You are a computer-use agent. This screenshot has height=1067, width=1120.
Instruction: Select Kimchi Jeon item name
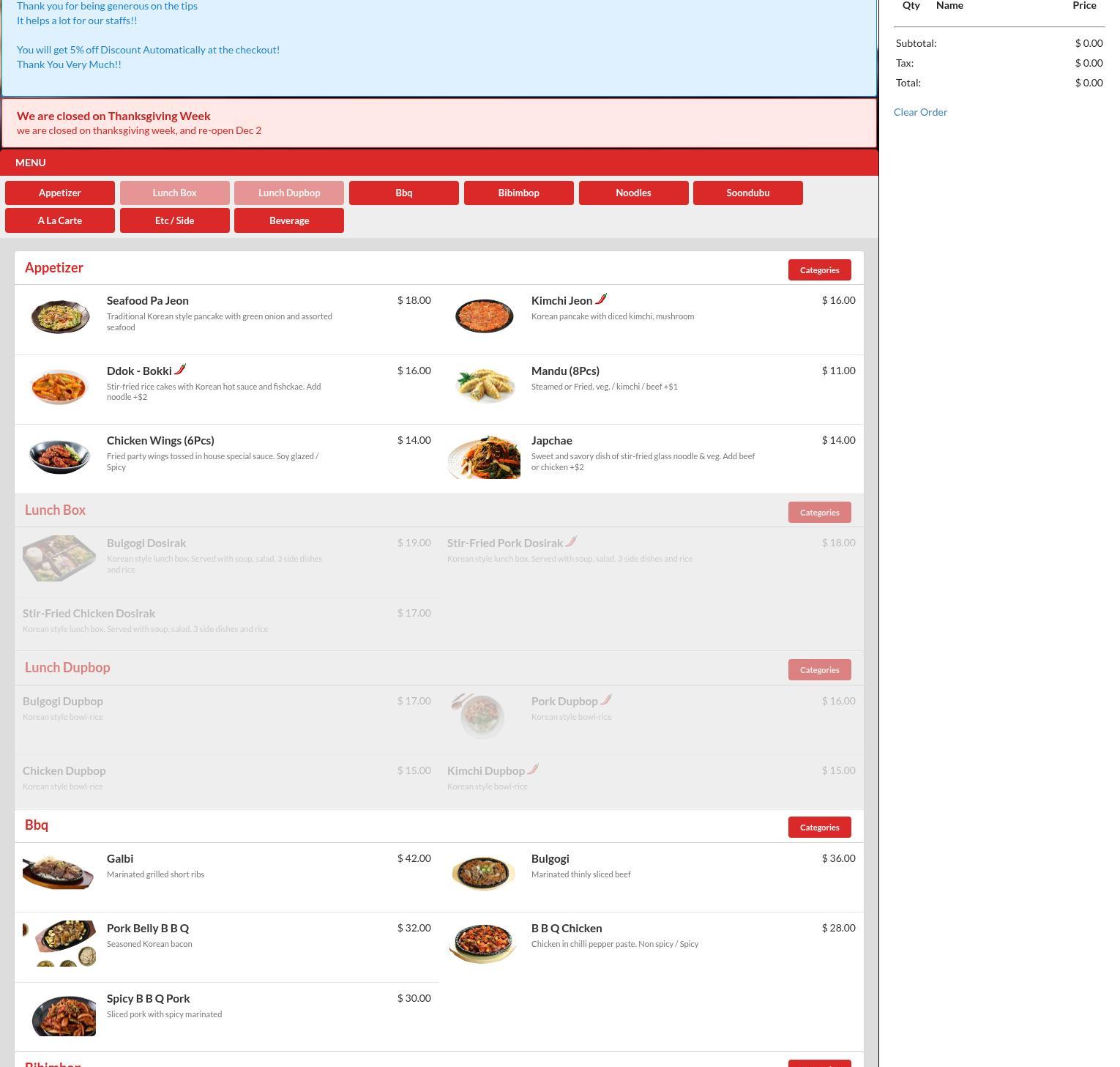pyautogui.click(x=561, y=300)
